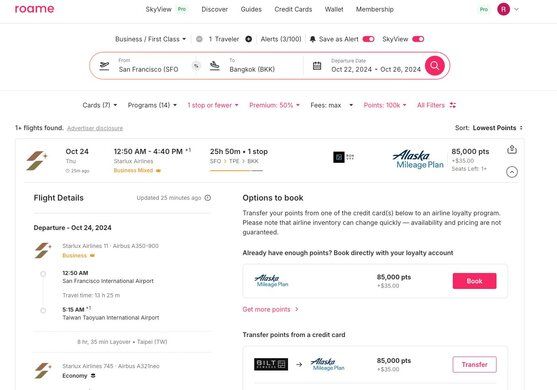The image size is (557, 390).
Task: Click the calendar icon for departure date
Action: (x=317, y=66)
